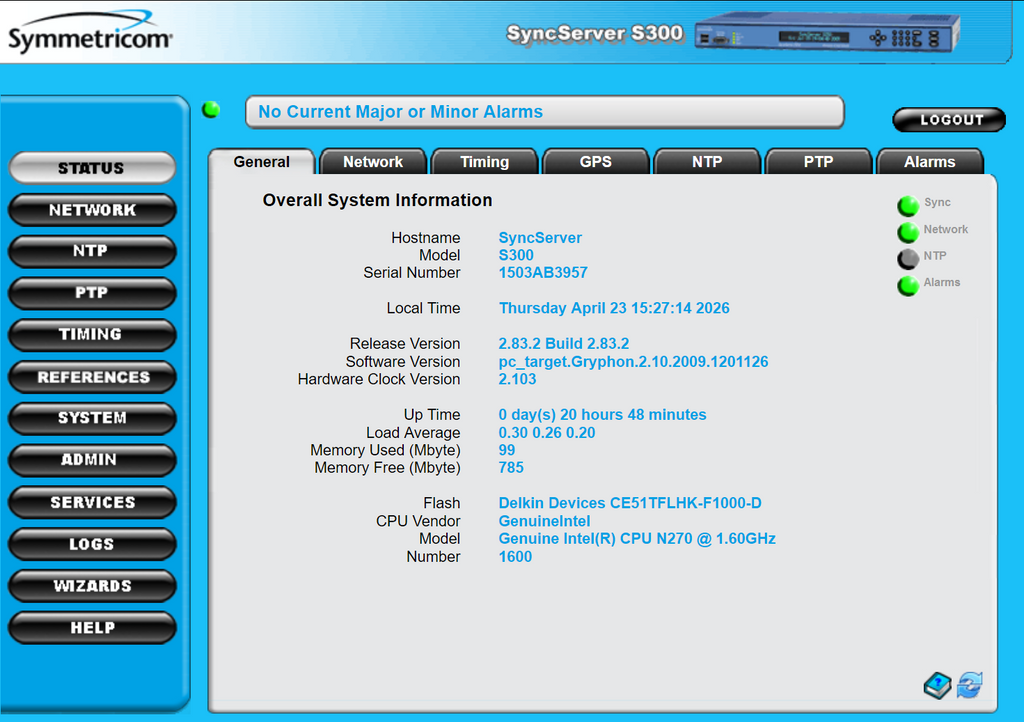The height and width of the screenshot is (722, 1024).
Task: Click the green Network status LED
Action: (908, 233)
